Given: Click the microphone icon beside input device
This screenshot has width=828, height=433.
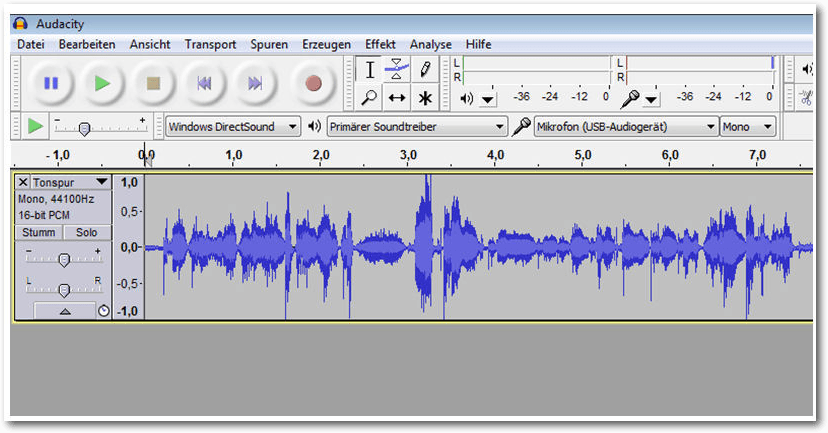Looking at the screenshot, I should point(521,126).
